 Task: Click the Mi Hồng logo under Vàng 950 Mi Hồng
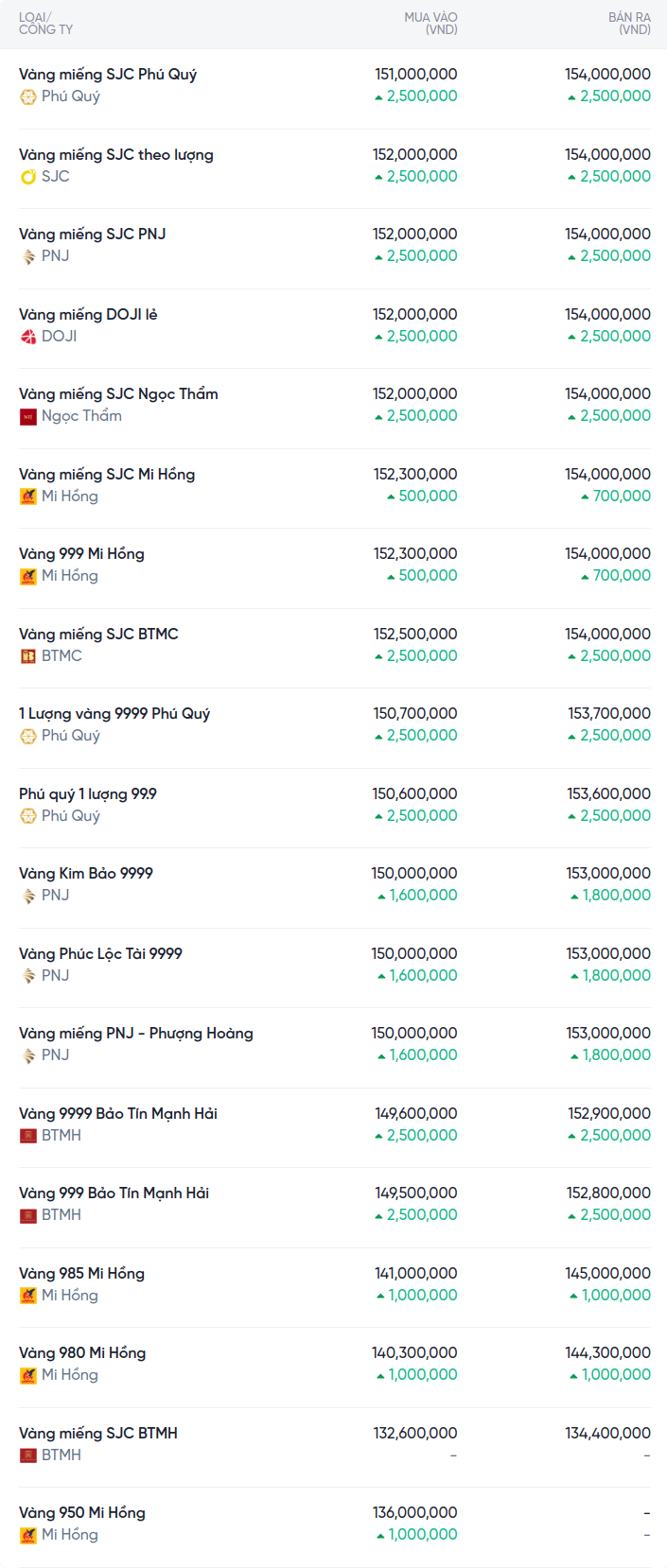pyautogui.click(x=28, y=1535)
